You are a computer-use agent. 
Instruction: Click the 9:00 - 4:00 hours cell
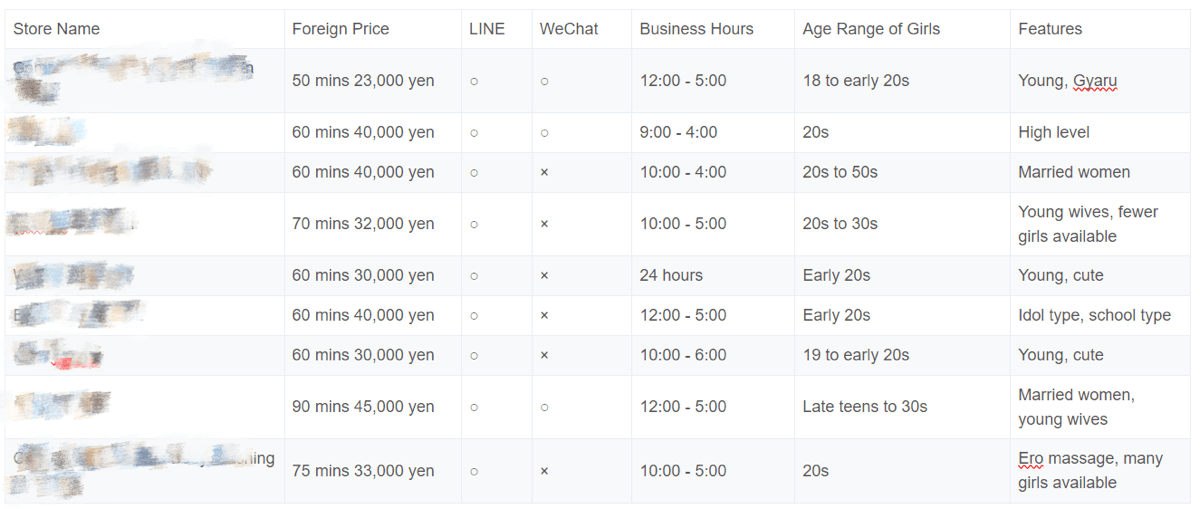point(679,133)
